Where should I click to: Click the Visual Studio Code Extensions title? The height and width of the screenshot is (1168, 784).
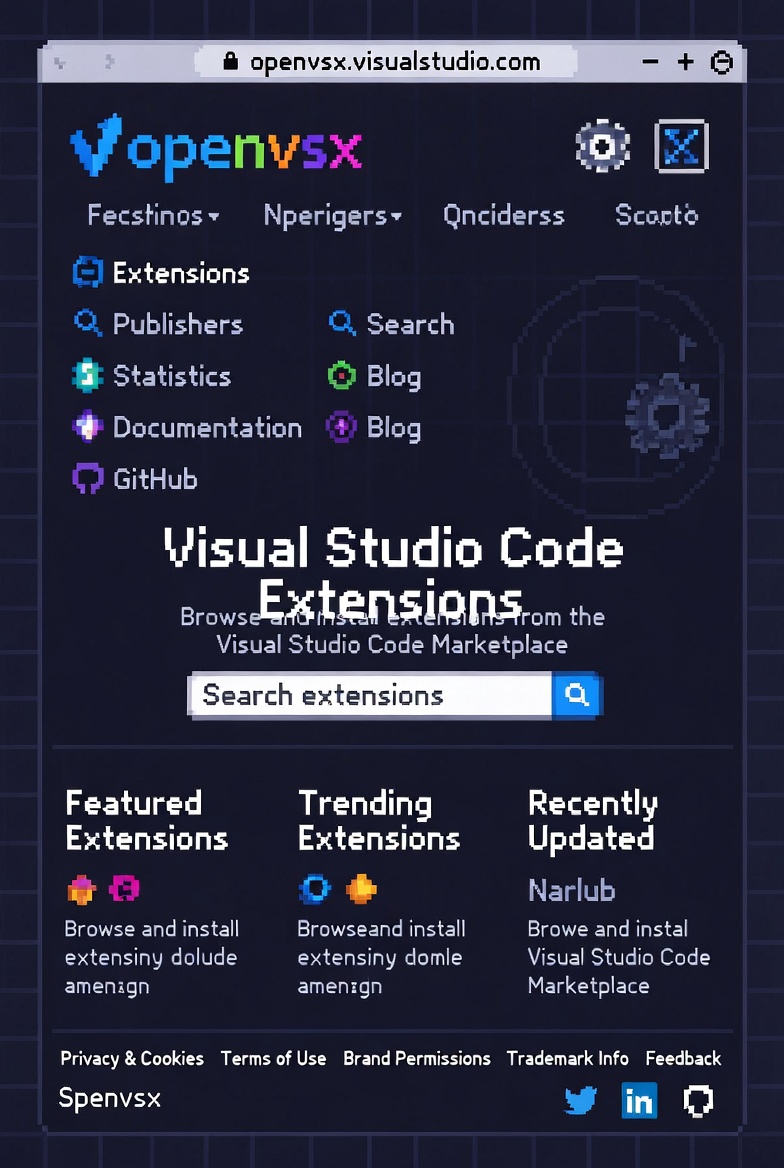[393, 572]
